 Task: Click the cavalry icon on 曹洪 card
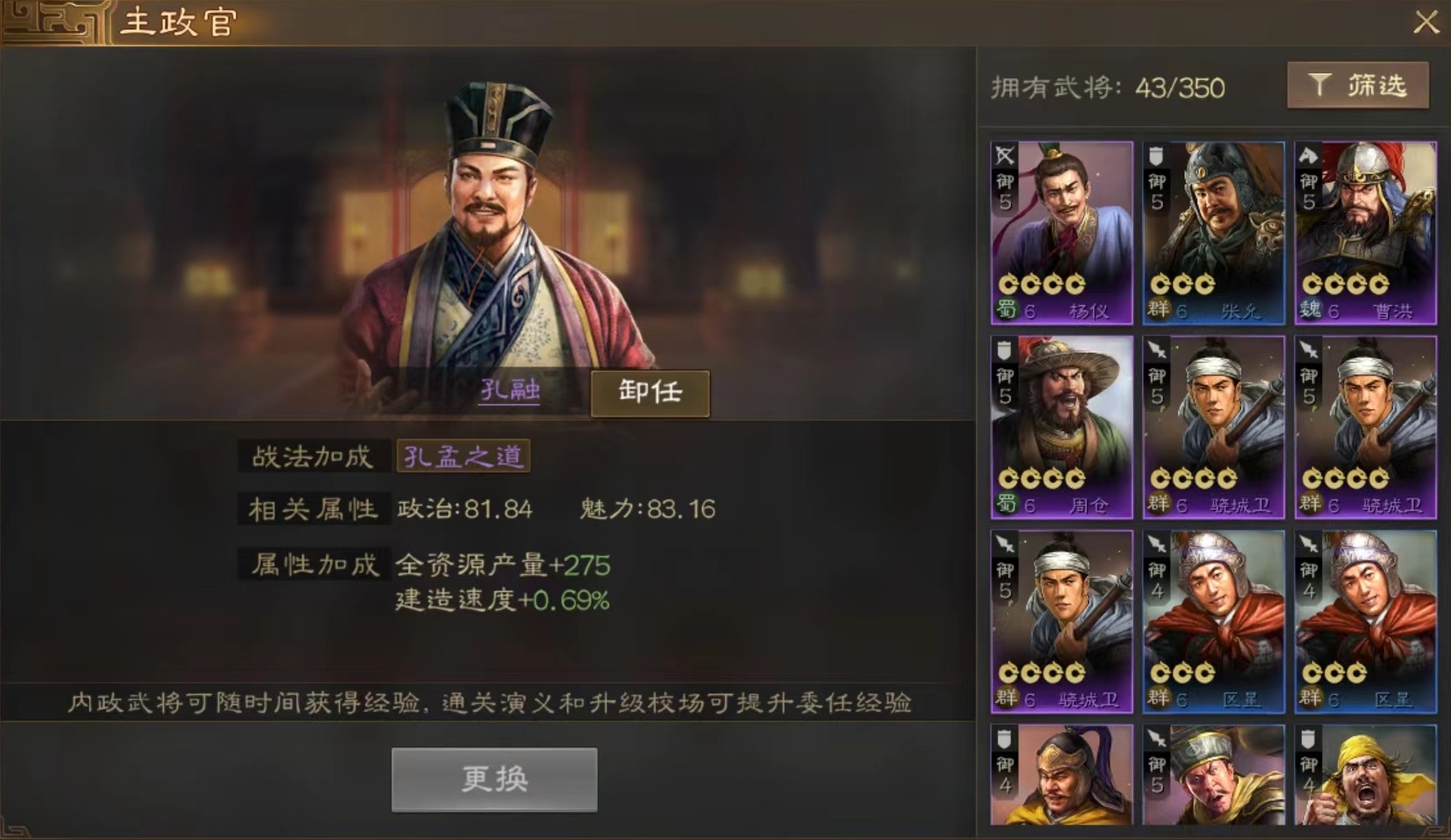click(x=1308, y=156)
